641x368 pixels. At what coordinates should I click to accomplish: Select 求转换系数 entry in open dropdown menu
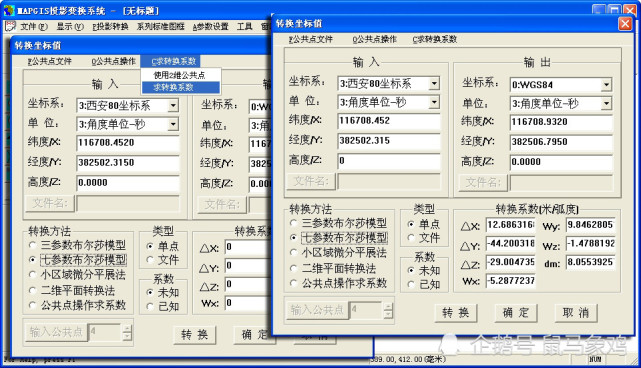pyautogui.click(x=181, y=88)
